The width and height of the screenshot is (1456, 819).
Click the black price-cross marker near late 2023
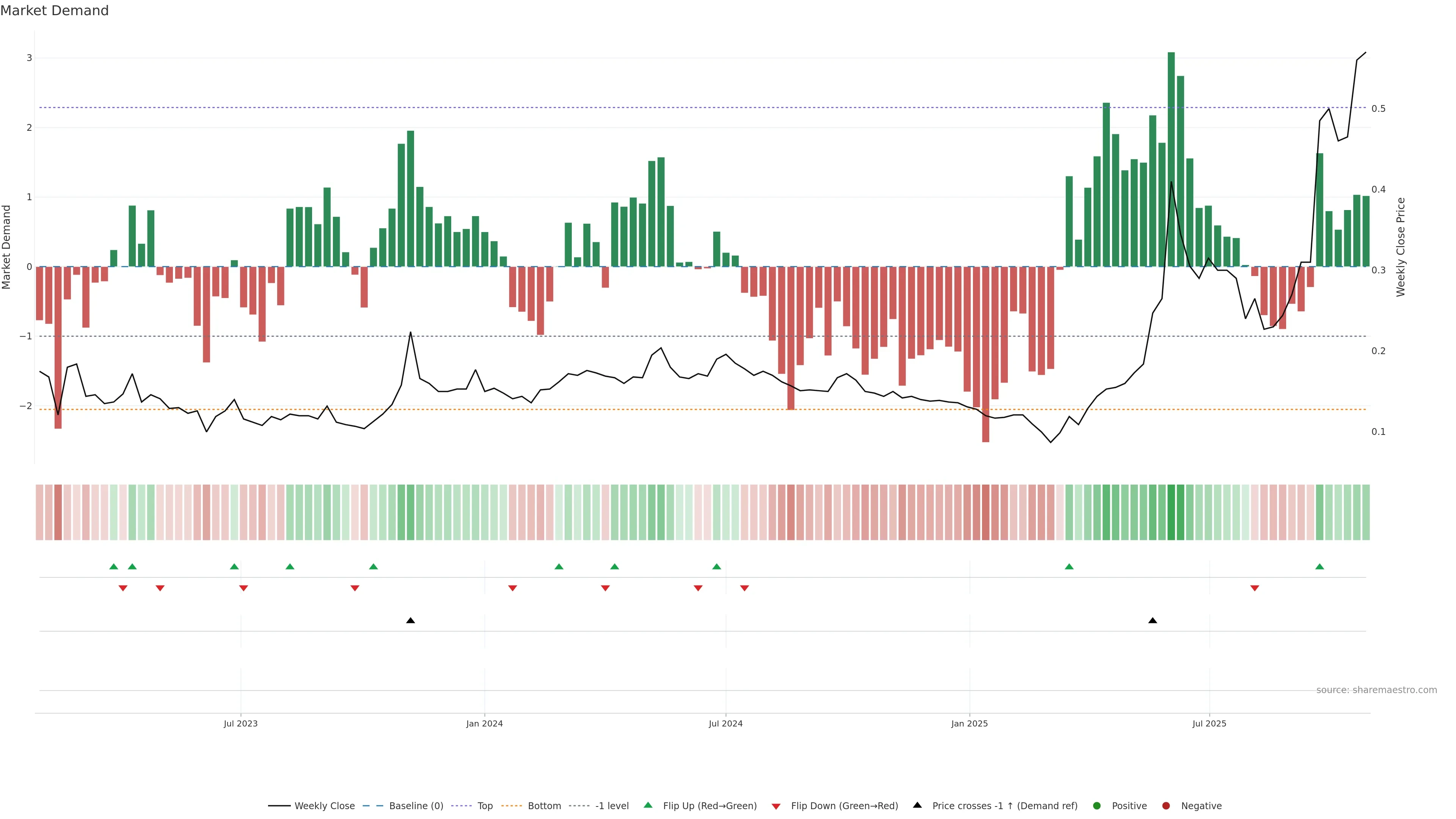click(410, 621)
